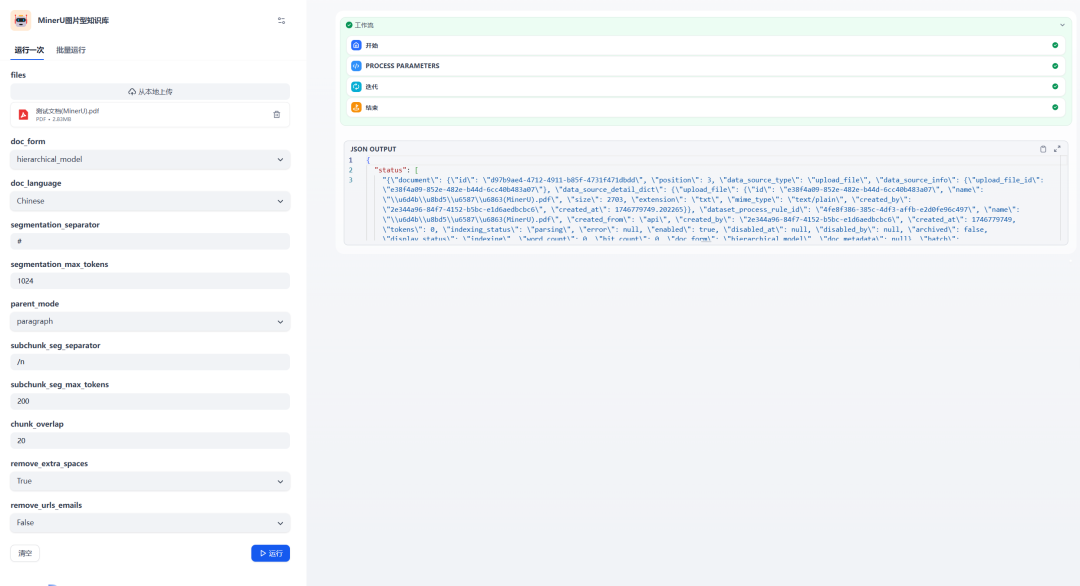Viewport: 1080px width, 586px height.
Task: Open the doc_language Chinese dropdown
Action: pyautogui.click(x=150, y=201)
